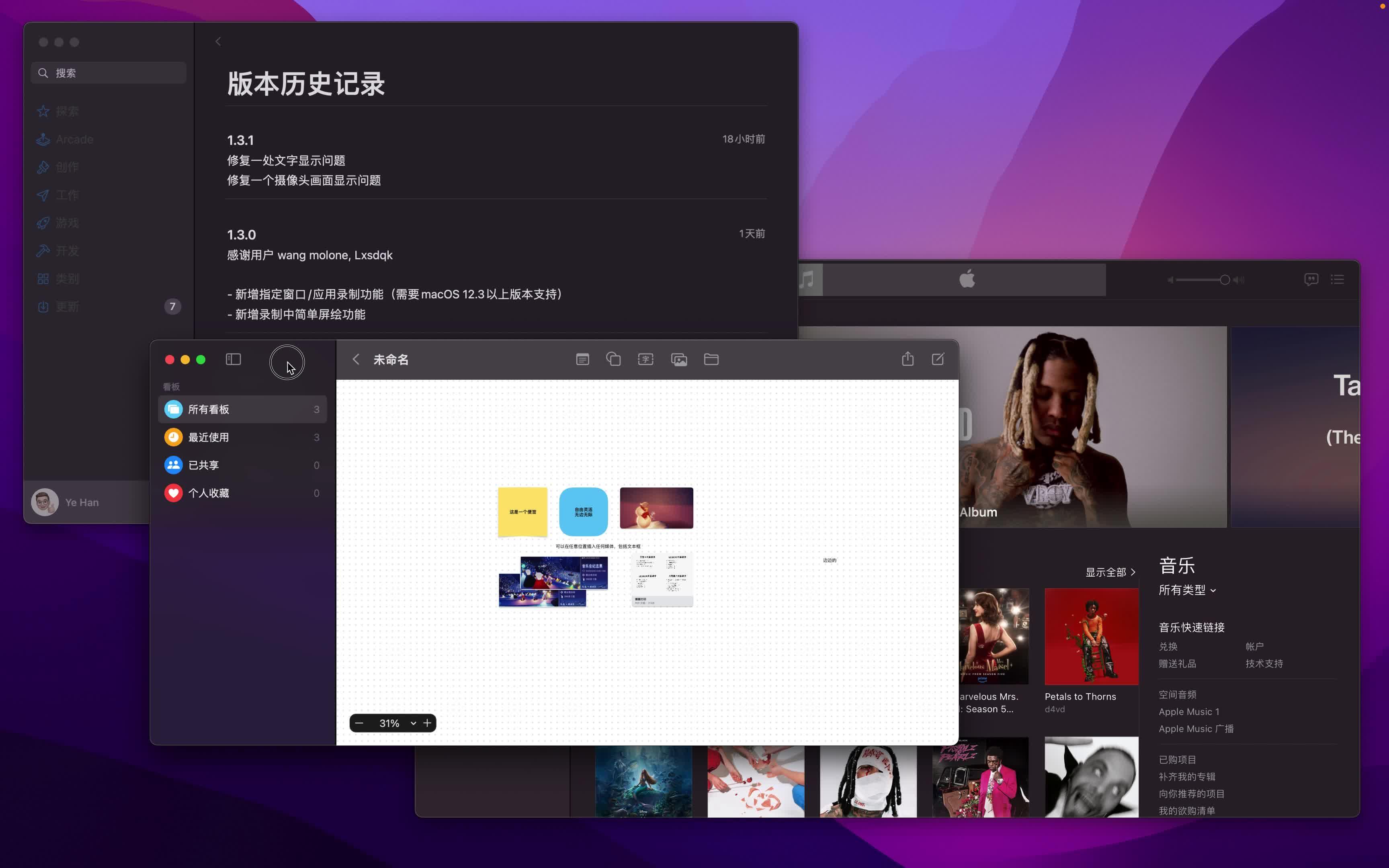Open 向你推荐的项目 link in iTunes
This screenshot has width=1389, height=868.
[x=1192, y=794]
